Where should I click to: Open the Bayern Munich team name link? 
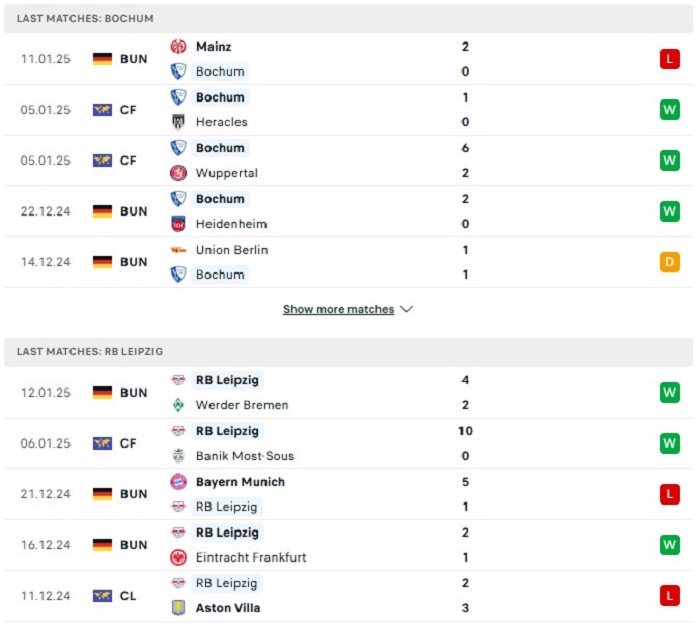tap(240, 482)
